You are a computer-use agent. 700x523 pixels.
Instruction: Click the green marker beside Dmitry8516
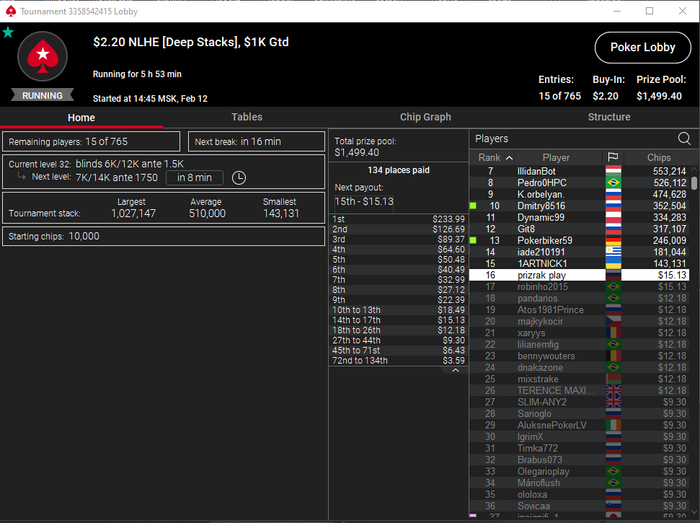473,206
